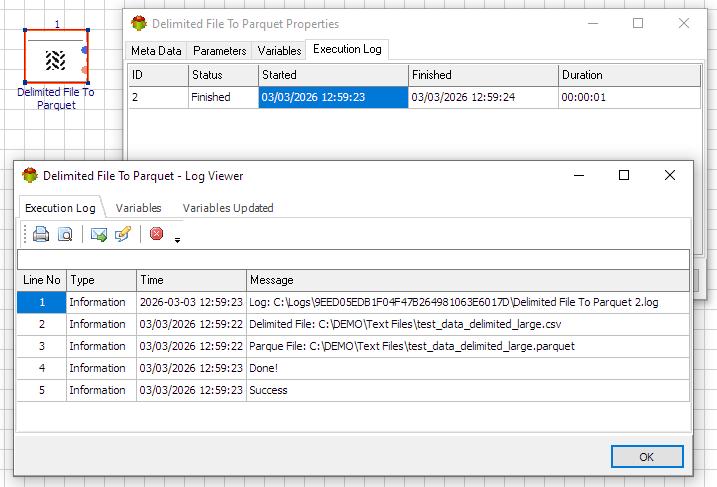Click the duration 00:00:01 cell

coord(630,97)
